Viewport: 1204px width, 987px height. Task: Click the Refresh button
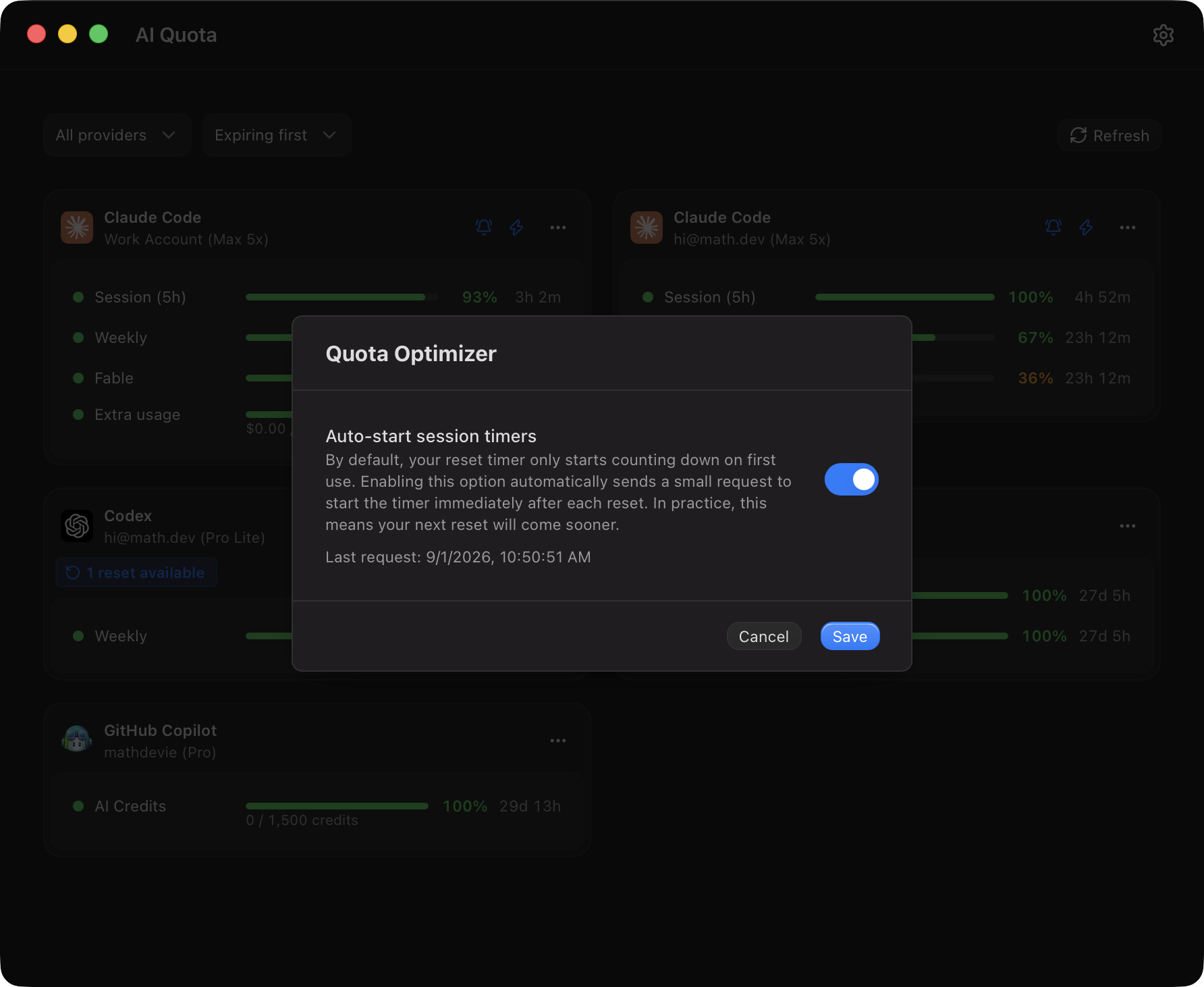1109,136
